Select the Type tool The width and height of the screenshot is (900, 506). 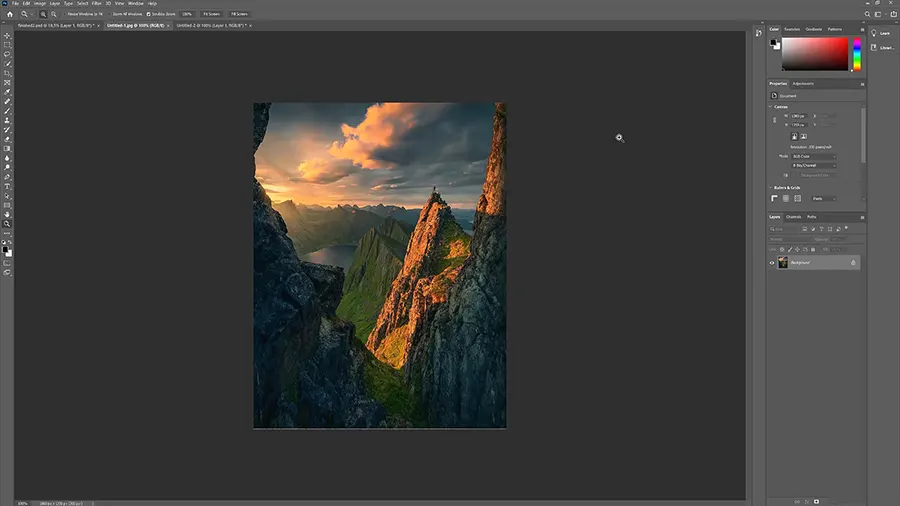[x=7, y=186]
